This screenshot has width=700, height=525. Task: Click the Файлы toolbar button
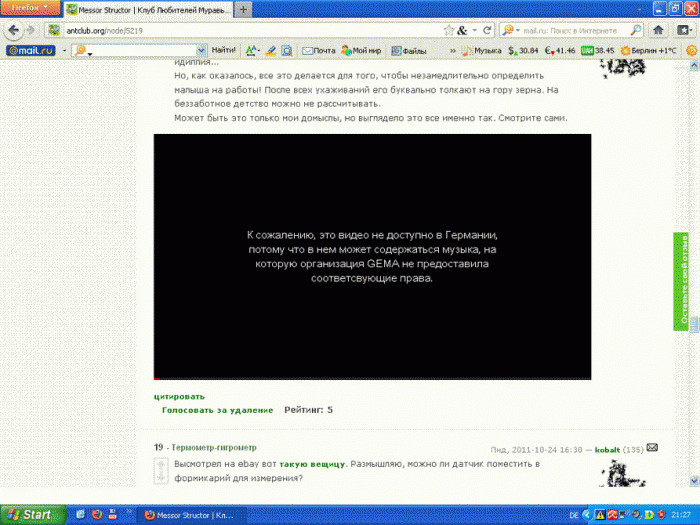(x=409, y=49)
